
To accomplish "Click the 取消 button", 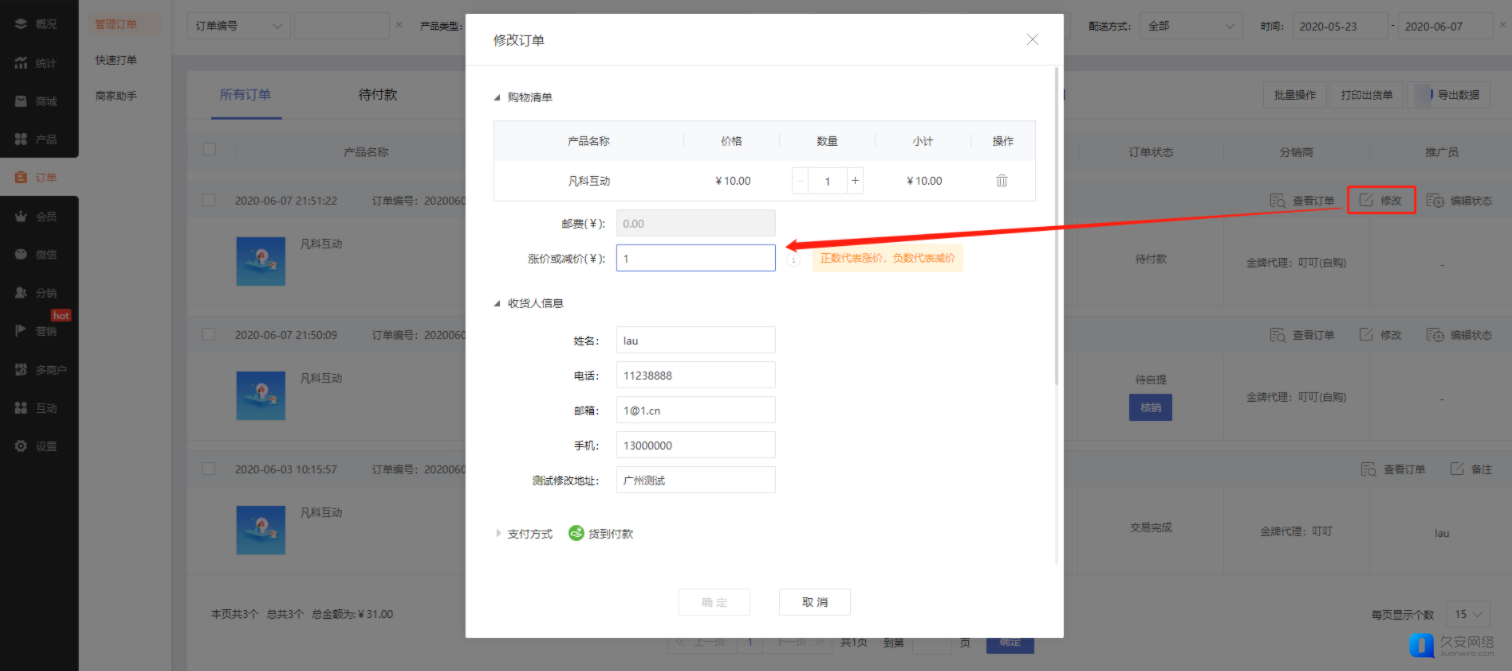I will pos(814,602).
